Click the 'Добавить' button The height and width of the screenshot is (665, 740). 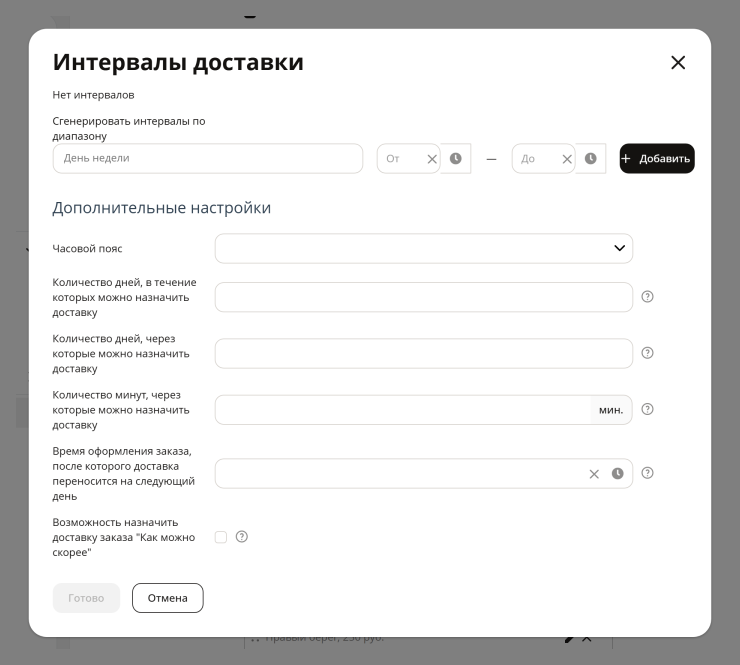click(x=657, y=159)
